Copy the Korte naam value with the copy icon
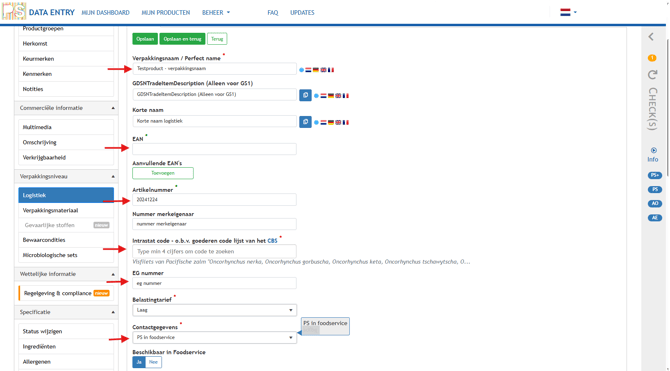 pyautogui.click(x=305, y=122)
